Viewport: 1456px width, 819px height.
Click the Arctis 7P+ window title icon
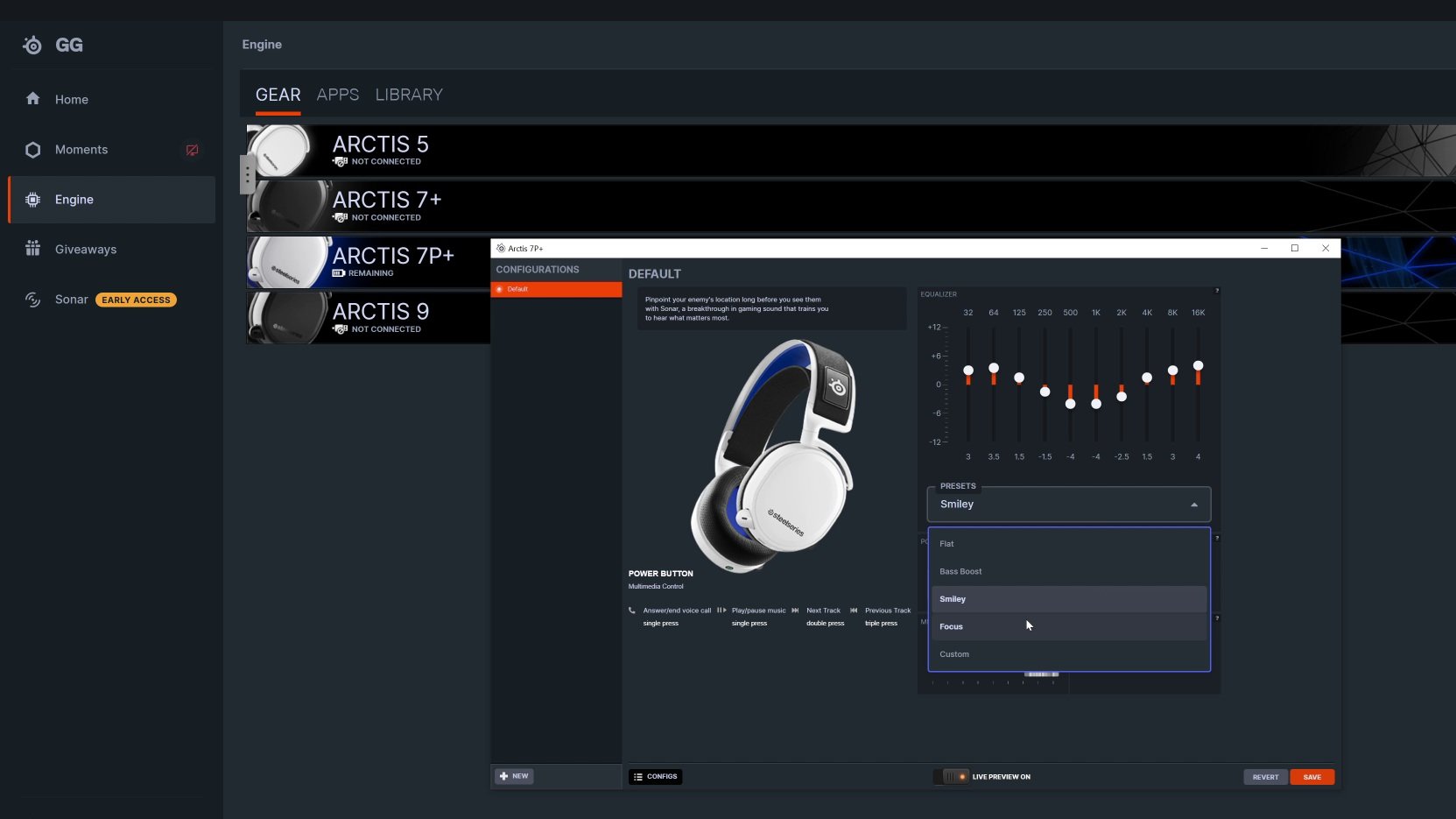tap(501, 249)
